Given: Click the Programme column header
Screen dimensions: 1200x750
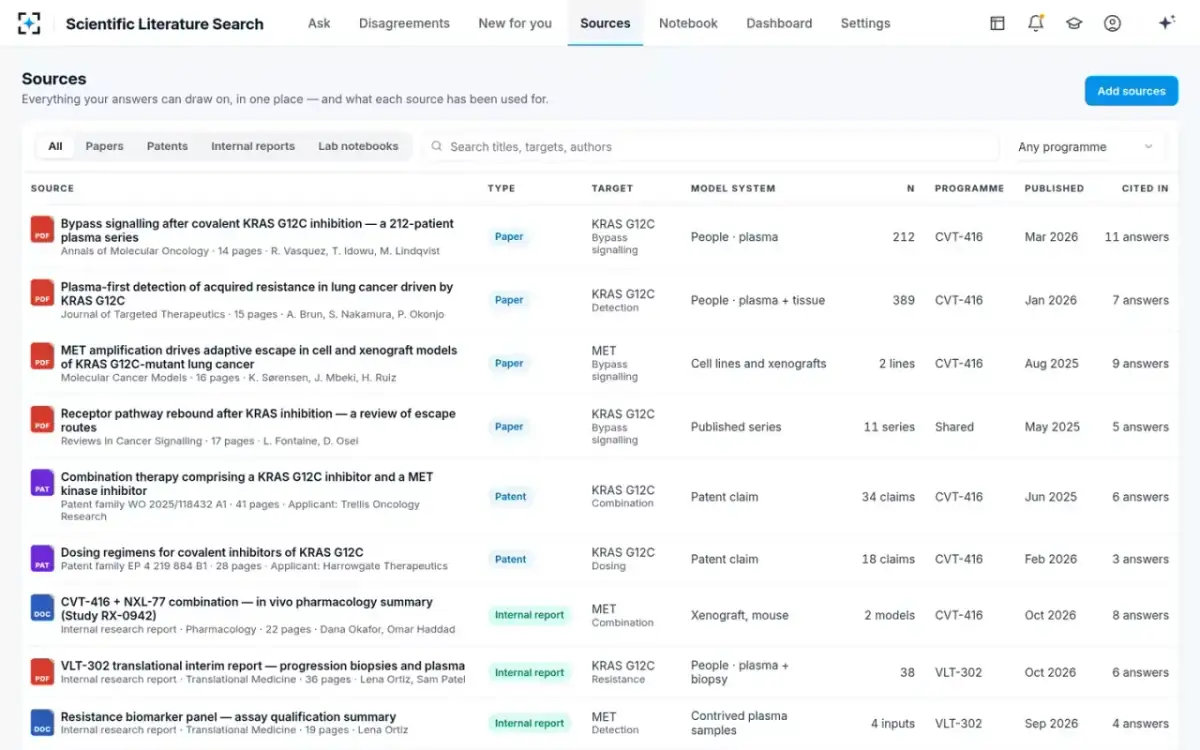Looking at the screenshot, I should [969, 188].
